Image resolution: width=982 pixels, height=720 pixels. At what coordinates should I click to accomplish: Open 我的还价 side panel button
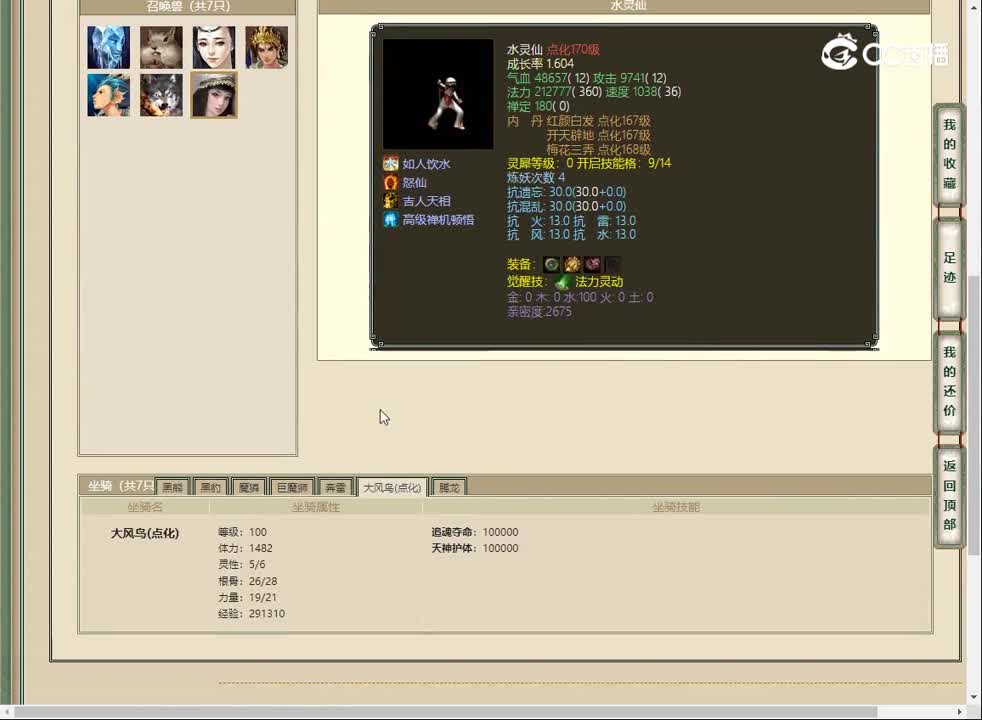pos(949,381)
